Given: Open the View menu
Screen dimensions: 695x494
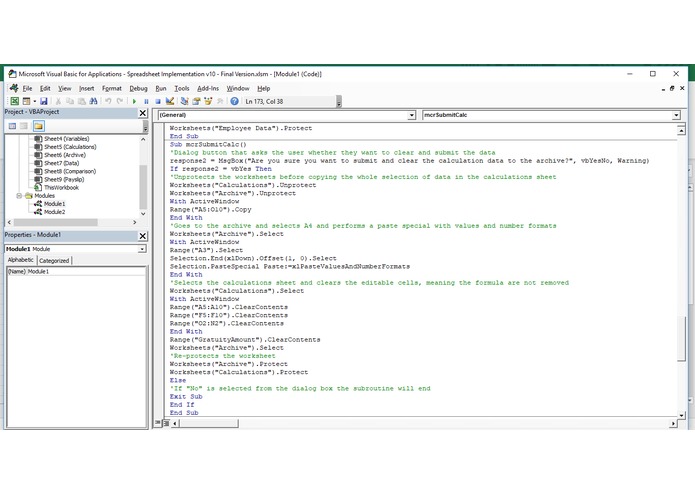Looking at the screenshot, I should [64, 89].
